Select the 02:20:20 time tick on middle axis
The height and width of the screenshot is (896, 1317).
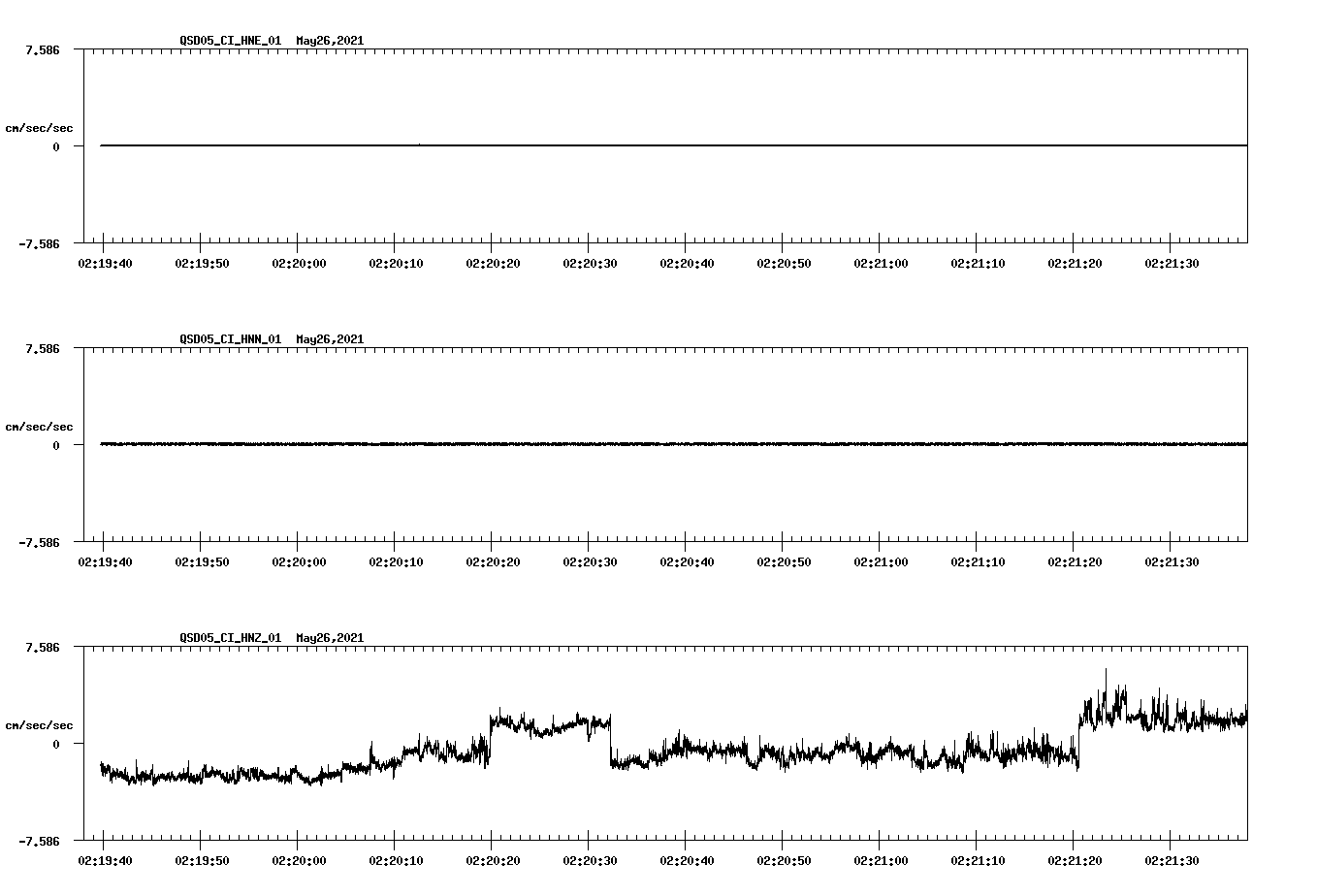click(x=495, y=560)
